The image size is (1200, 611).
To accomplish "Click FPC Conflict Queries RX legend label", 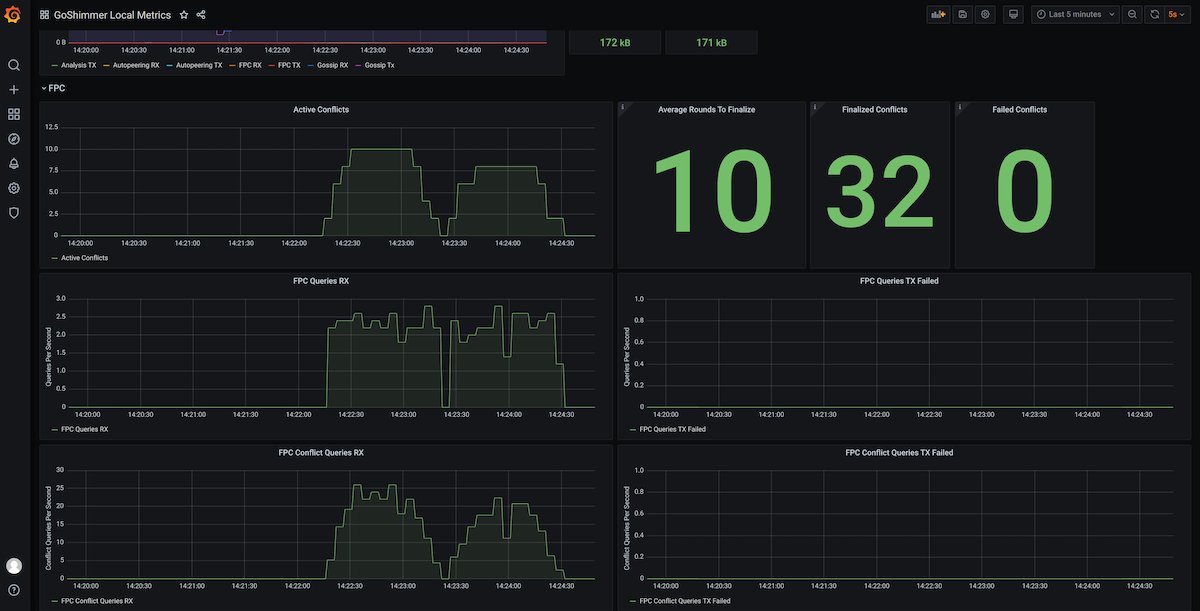I will pyautogui.click(x=97, y=601).
